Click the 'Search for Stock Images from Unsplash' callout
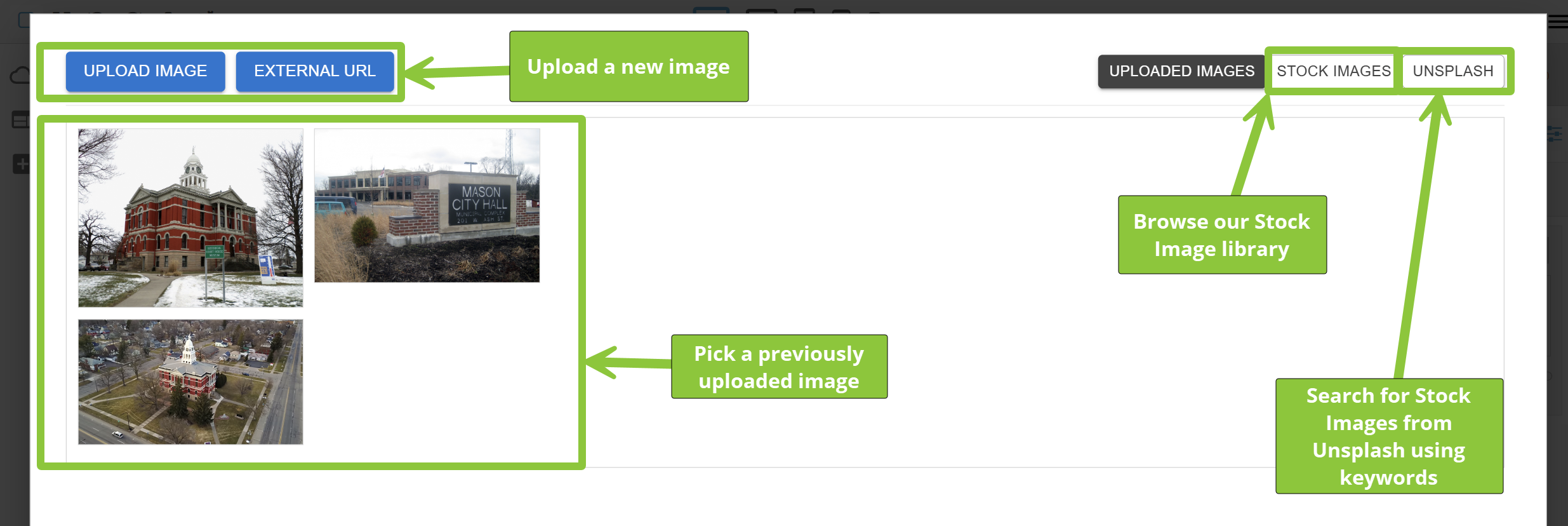 [x=1389, y=436]
